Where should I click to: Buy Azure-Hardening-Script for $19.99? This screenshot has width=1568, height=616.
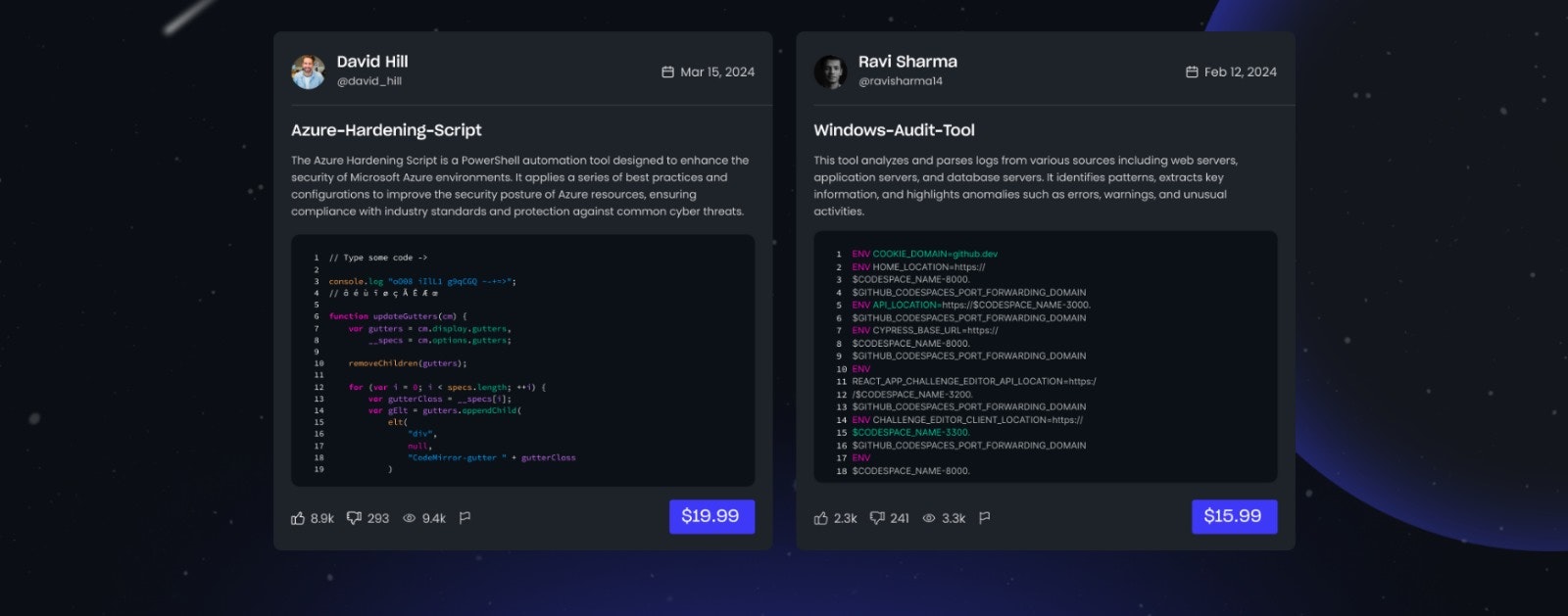coord(711,516)
